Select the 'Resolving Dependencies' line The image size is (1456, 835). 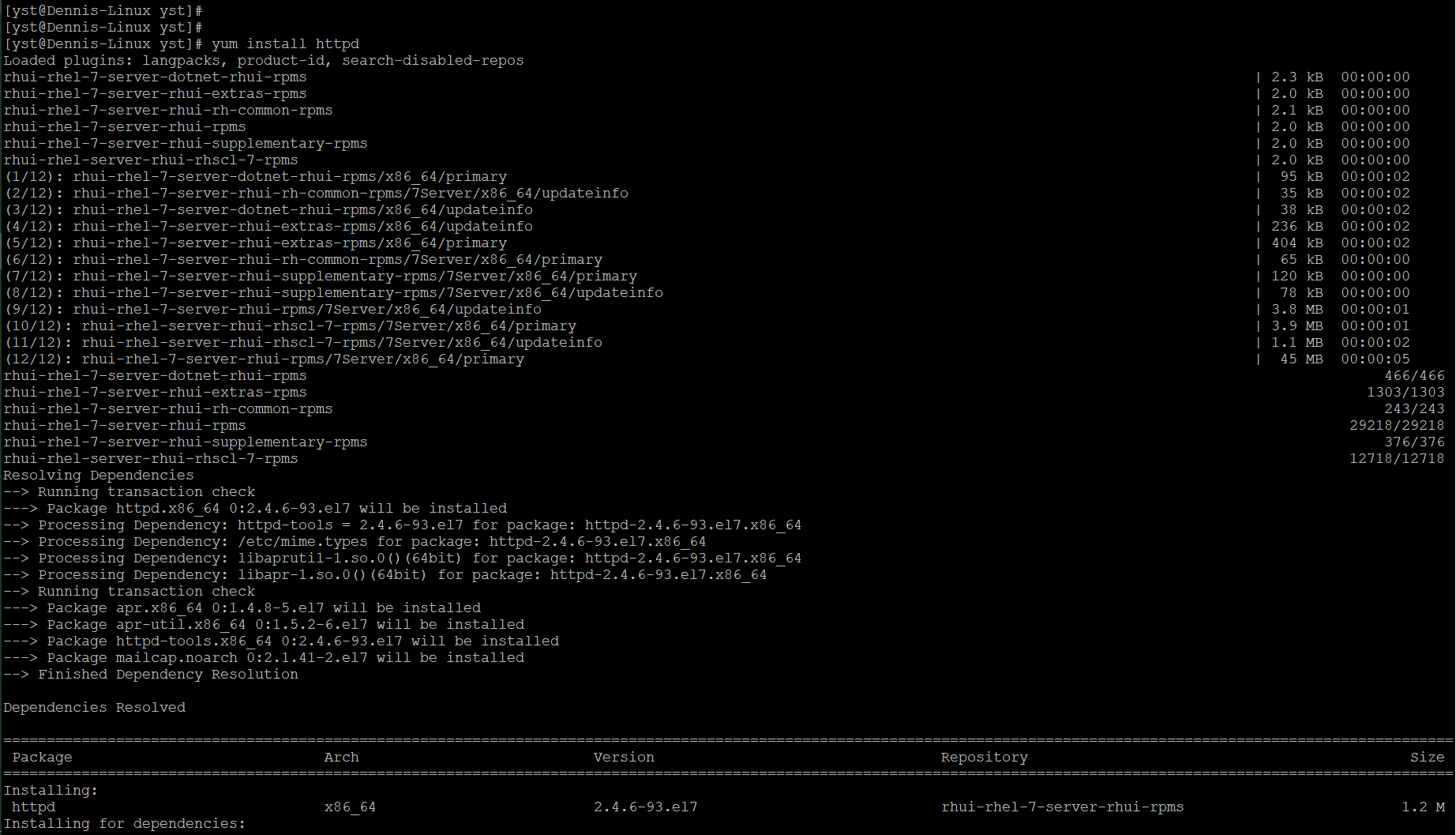[99, 475]
